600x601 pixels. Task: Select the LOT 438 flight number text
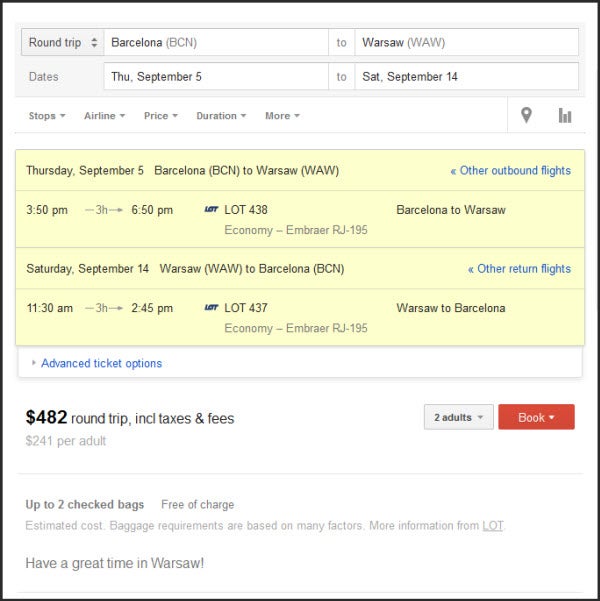(246, 210)
